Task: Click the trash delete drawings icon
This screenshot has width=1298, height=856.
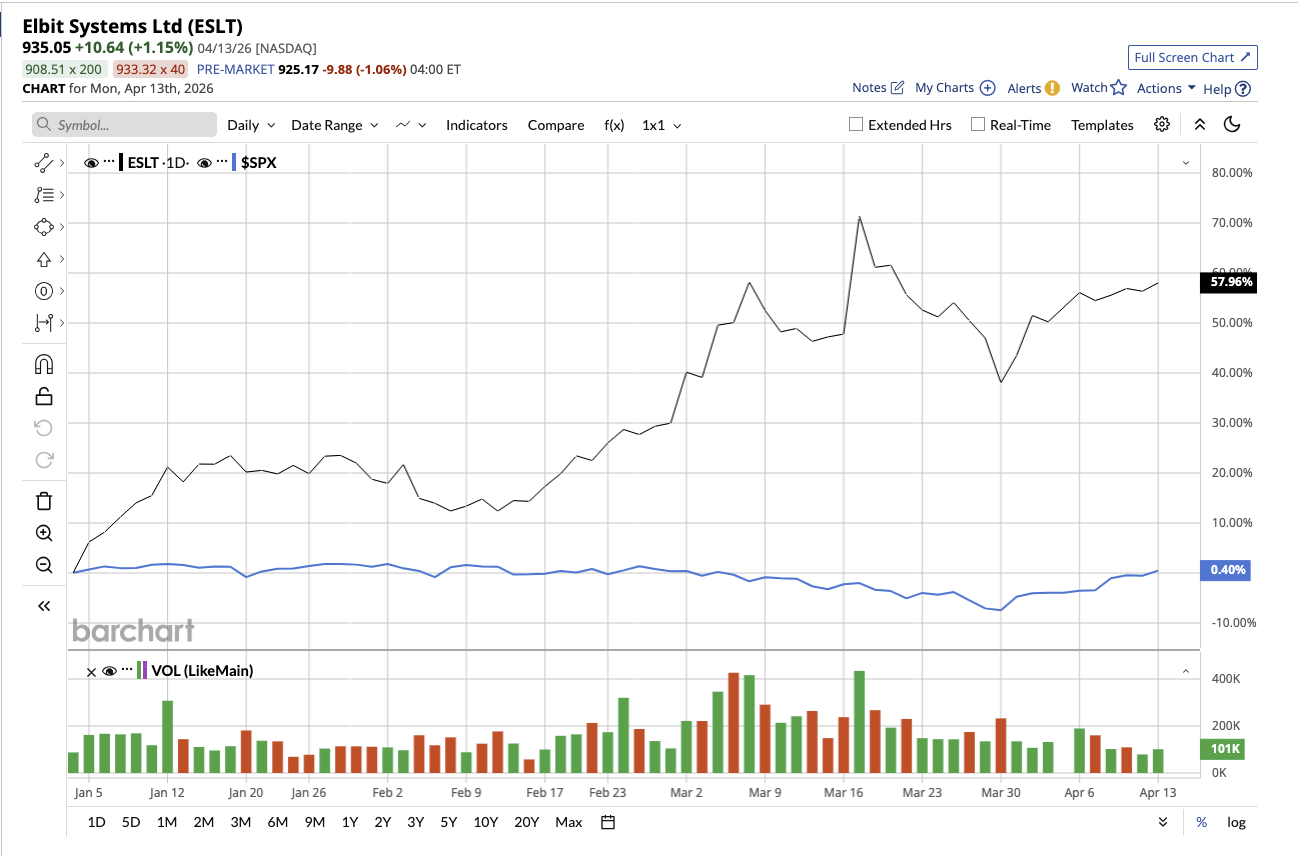Action: [43, 501]
